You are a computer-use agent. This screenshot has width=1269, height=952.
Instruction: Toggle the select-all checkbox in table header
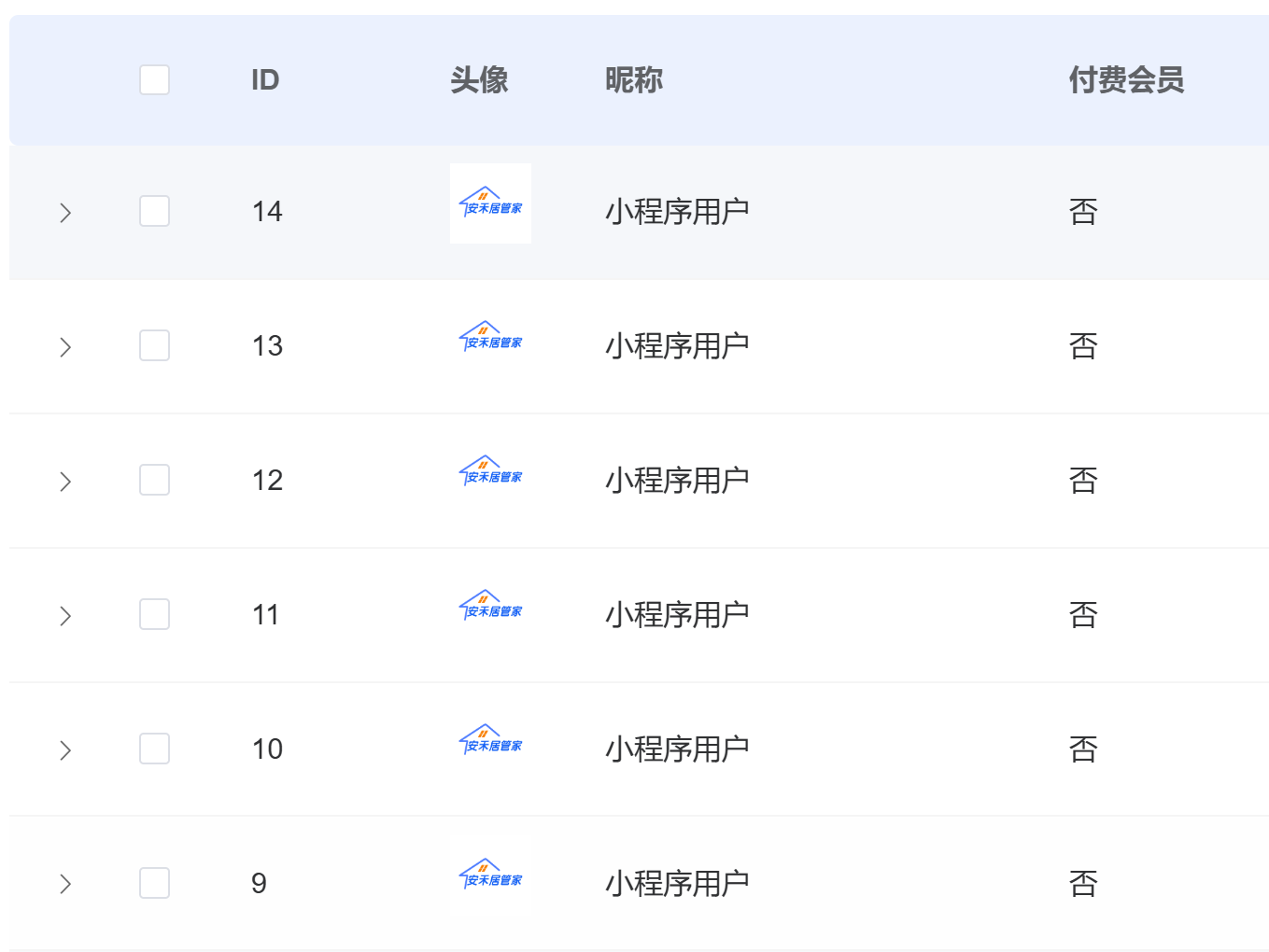(154, 79)
